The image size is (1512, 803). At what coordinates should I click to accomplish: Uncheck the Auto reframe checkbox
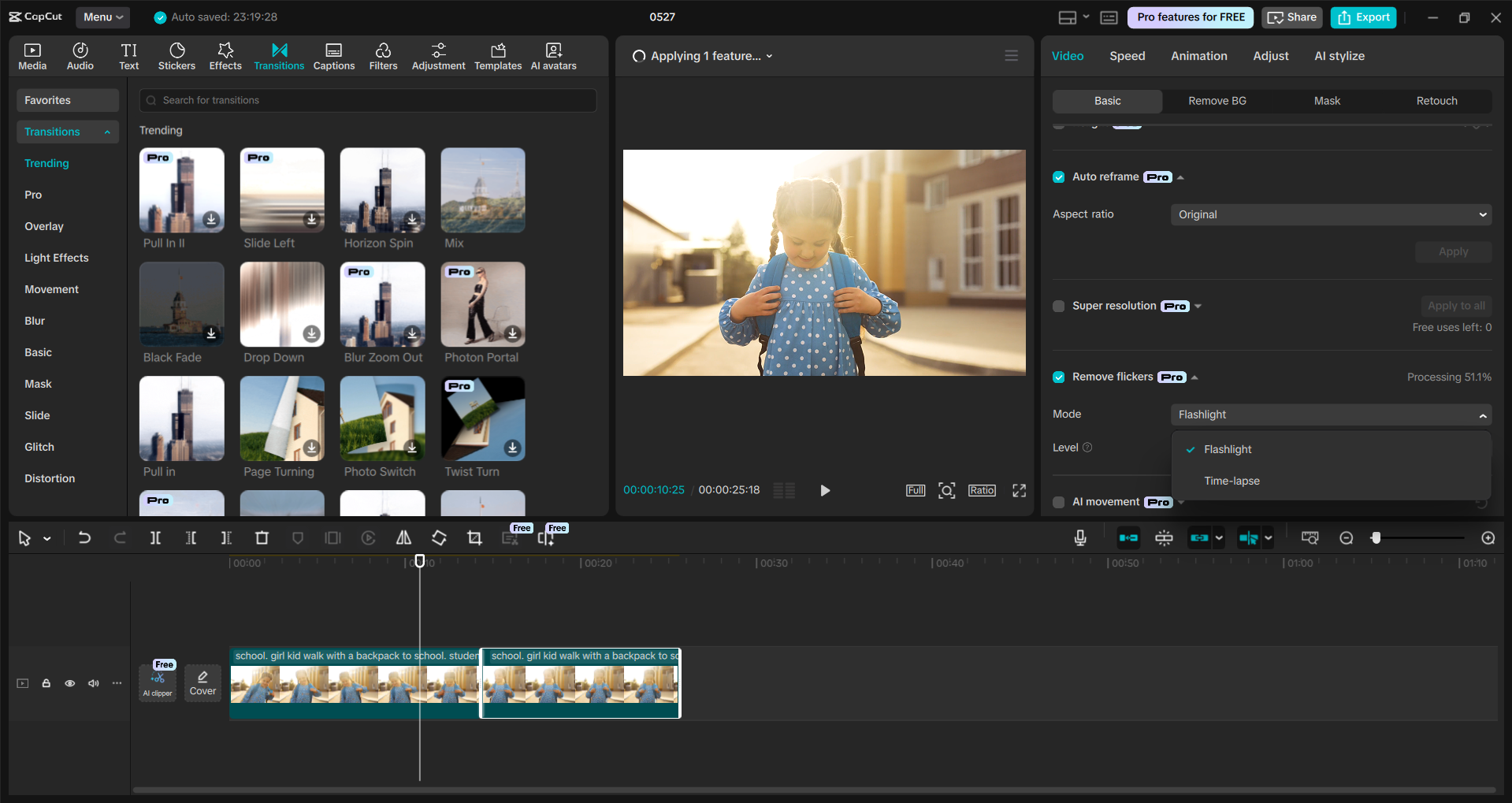point(1058,177)
